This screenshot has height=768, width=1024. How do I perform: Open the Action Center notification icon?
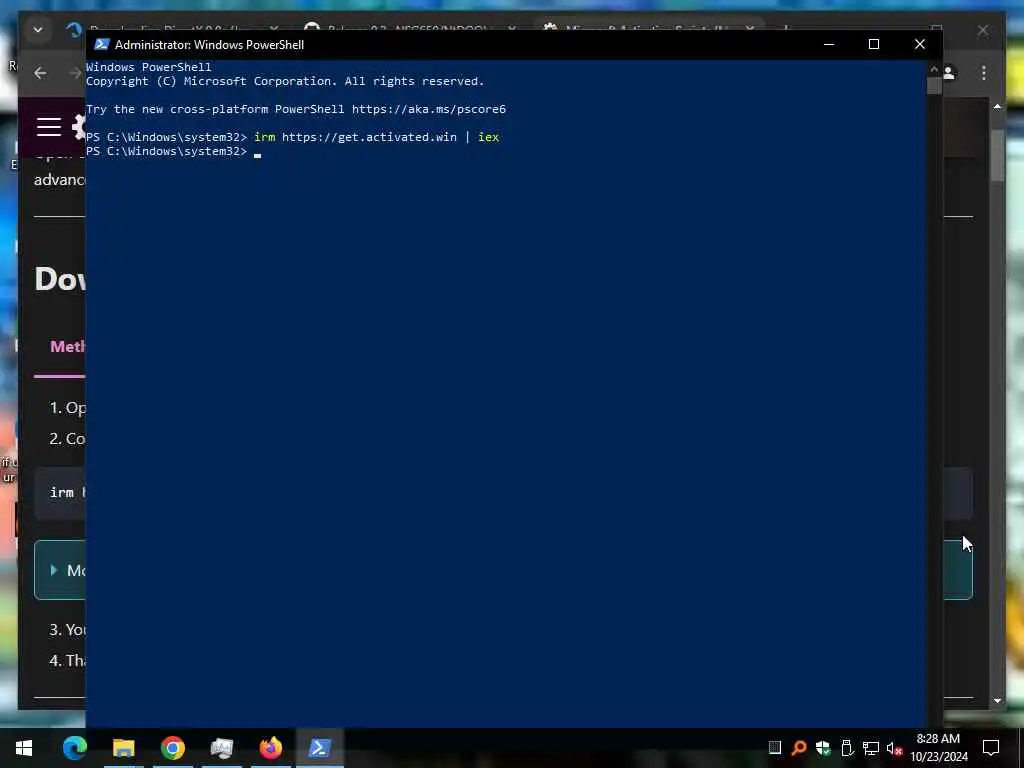pyautogui.click(x=991, y=748)
